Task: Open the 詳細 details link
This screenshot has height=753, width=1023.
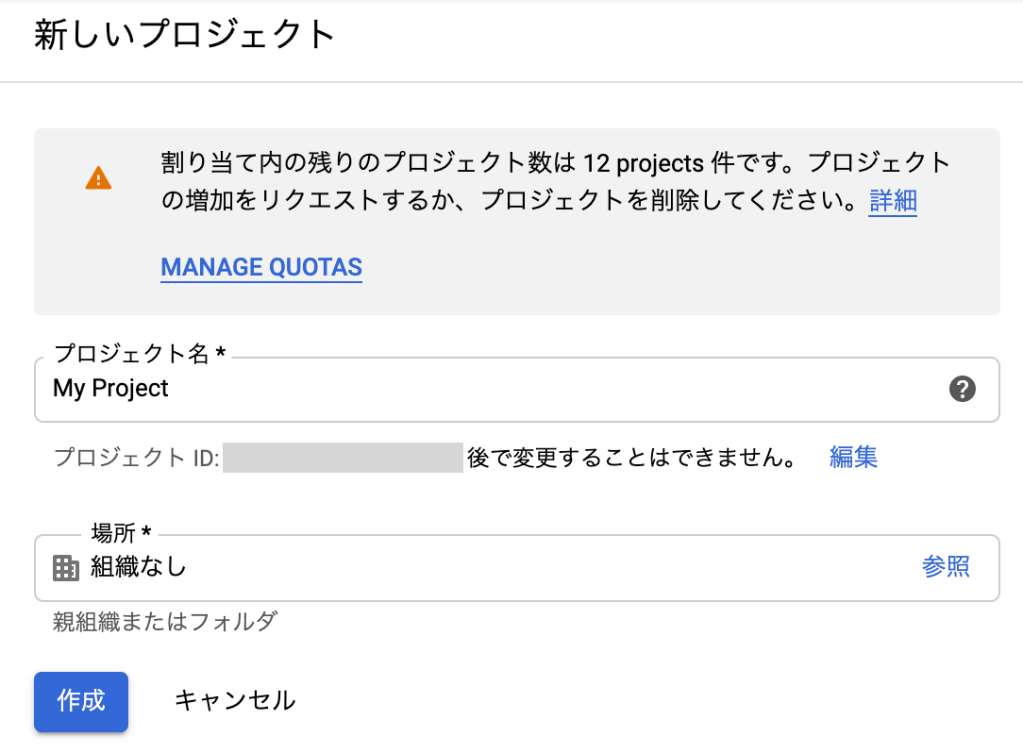Action: tap(892, 201)
